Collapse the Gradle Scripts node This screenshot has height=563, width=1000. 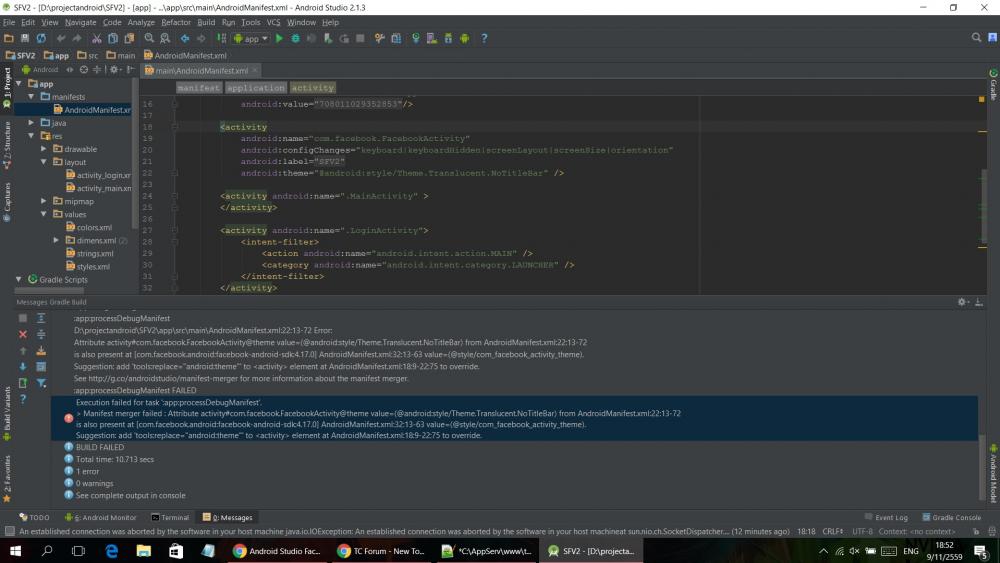pos(18,279)
